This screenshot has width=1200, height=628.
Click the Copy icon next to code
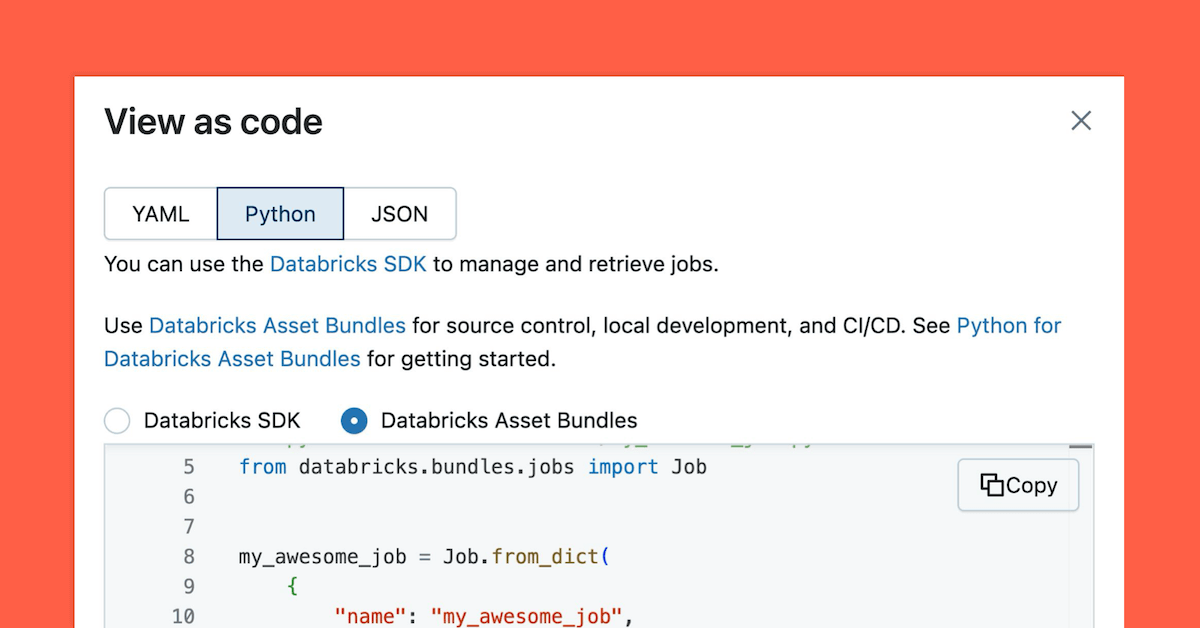(992, 484)
